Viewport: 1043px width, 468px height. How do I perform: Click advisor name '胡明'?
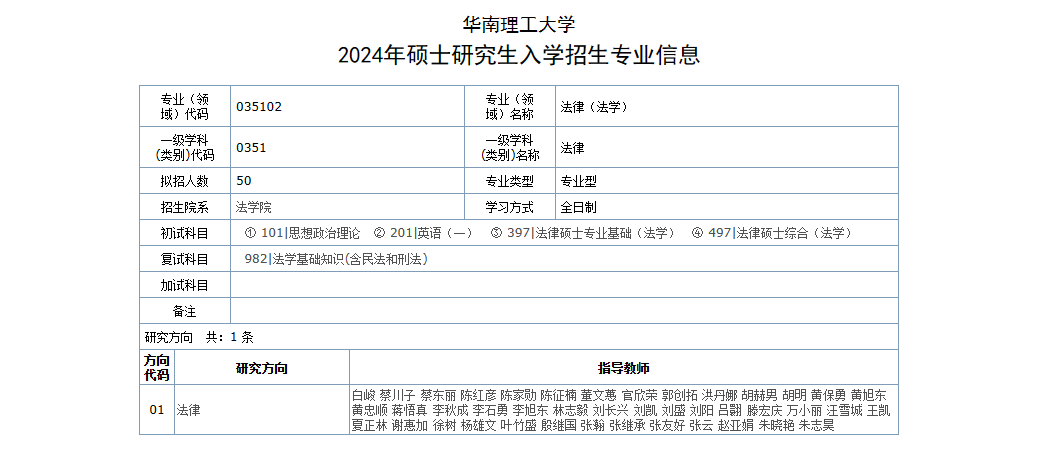click(794, 394)
